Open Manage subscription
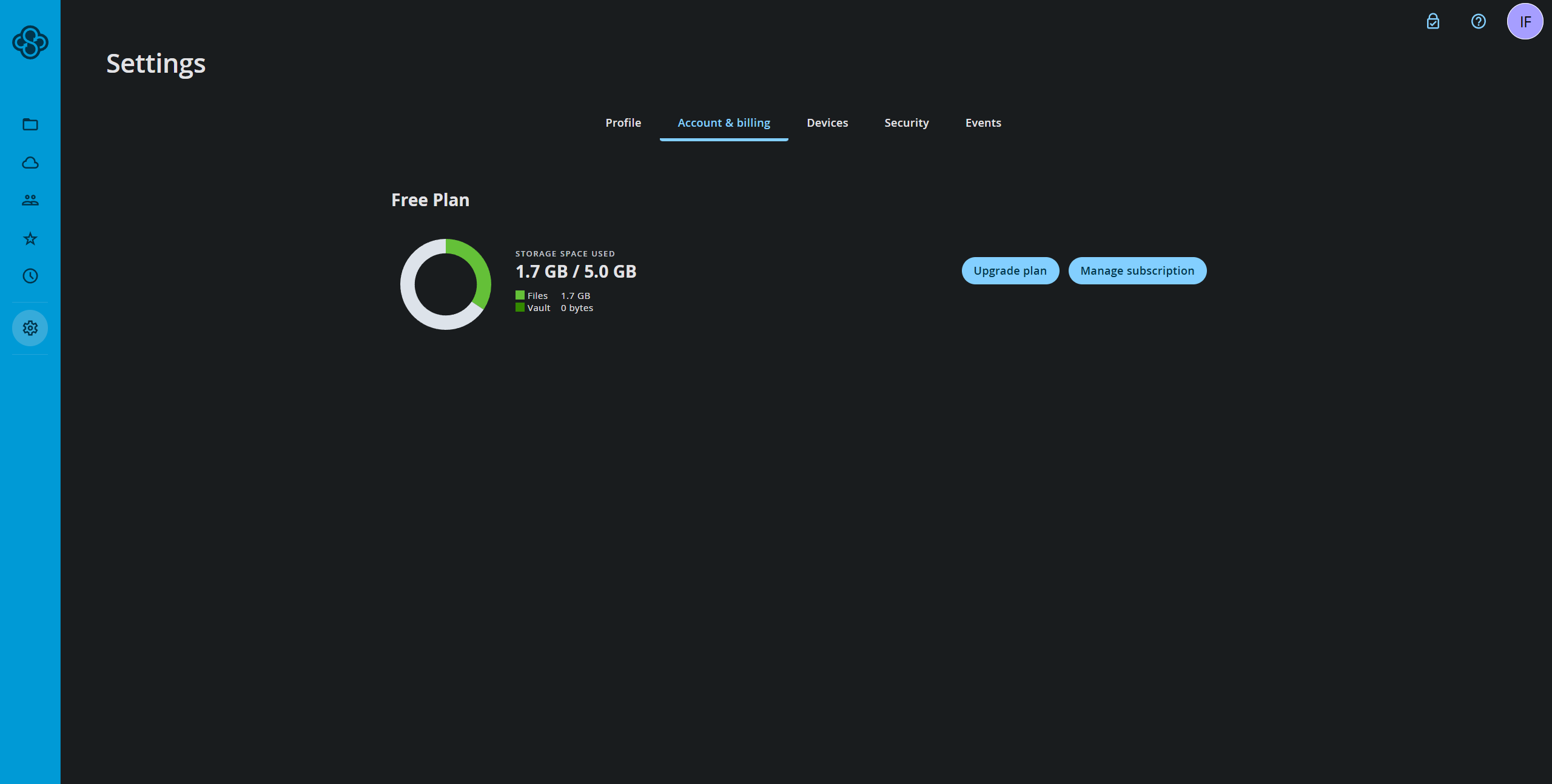1552x784 pixels. [1137, 270]
